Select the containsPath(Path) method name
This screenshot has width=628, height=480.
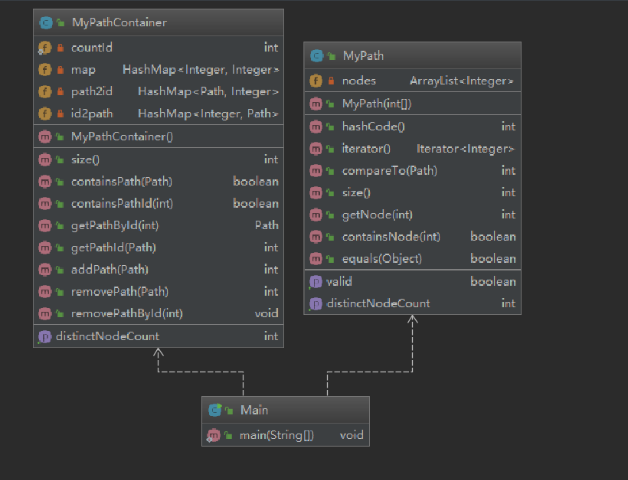(122, 182)
